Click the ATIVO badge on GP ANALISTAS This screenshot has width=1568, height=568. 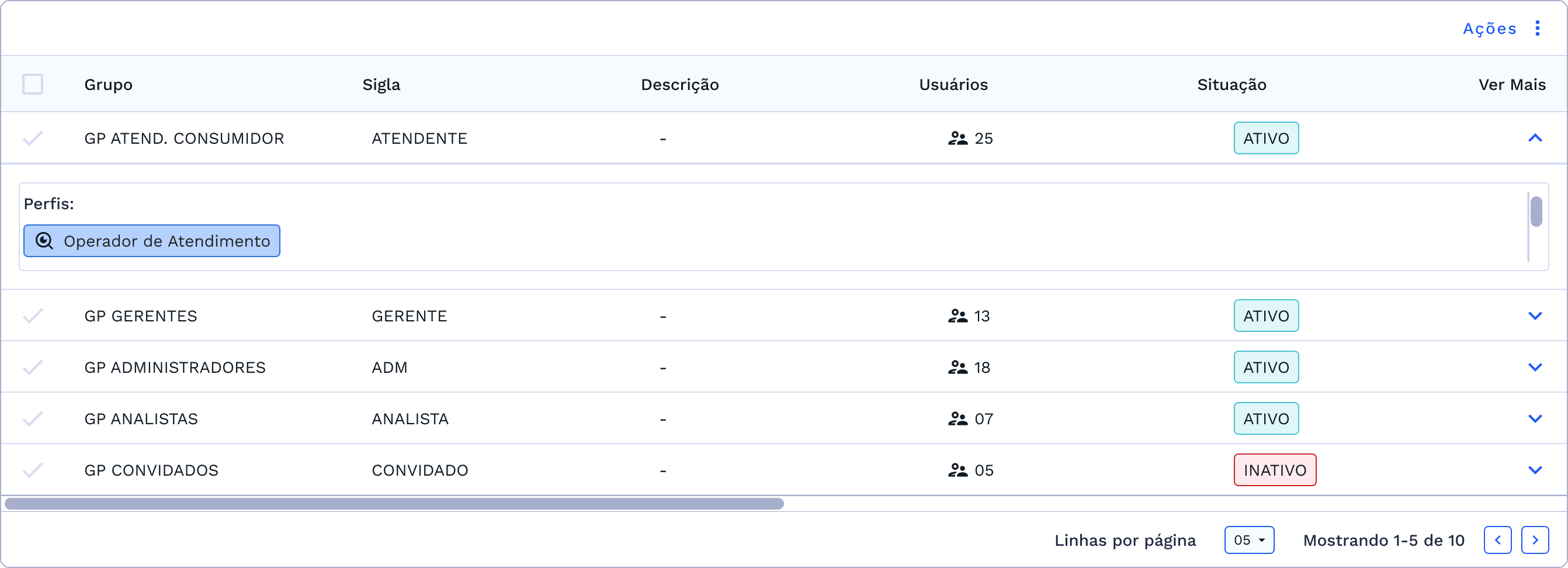[x=1266, y=418]
